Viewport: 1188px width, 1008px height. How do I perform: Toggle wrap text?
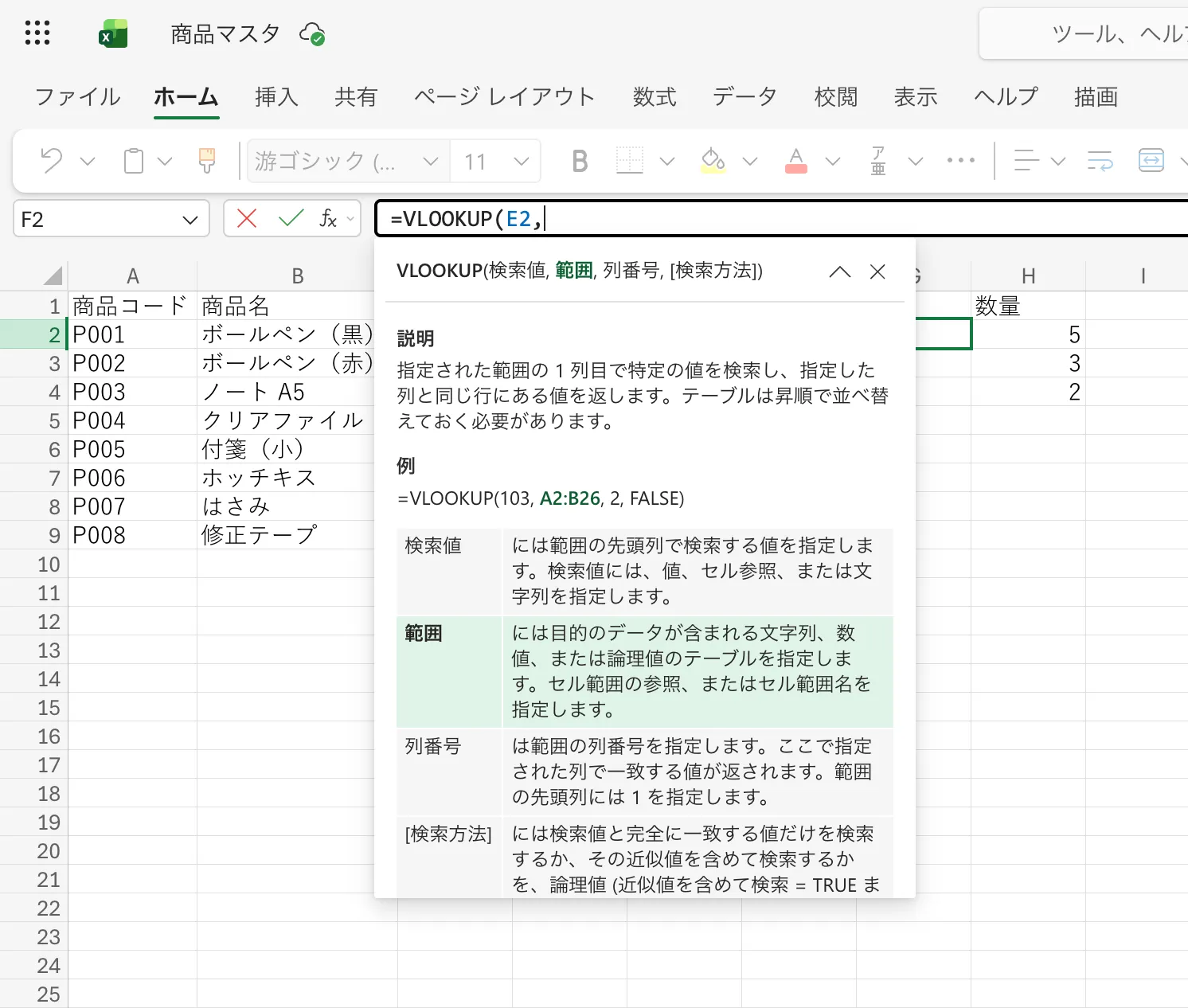1100,161
